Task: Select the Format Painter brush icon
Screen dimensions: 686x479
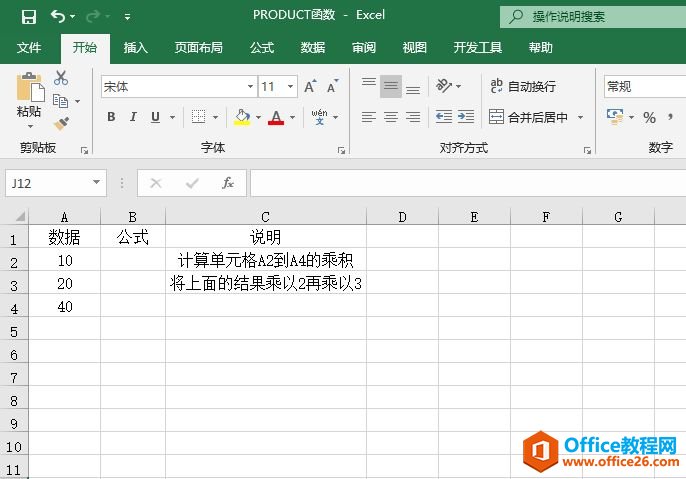Action: click(x=61, y=124)
